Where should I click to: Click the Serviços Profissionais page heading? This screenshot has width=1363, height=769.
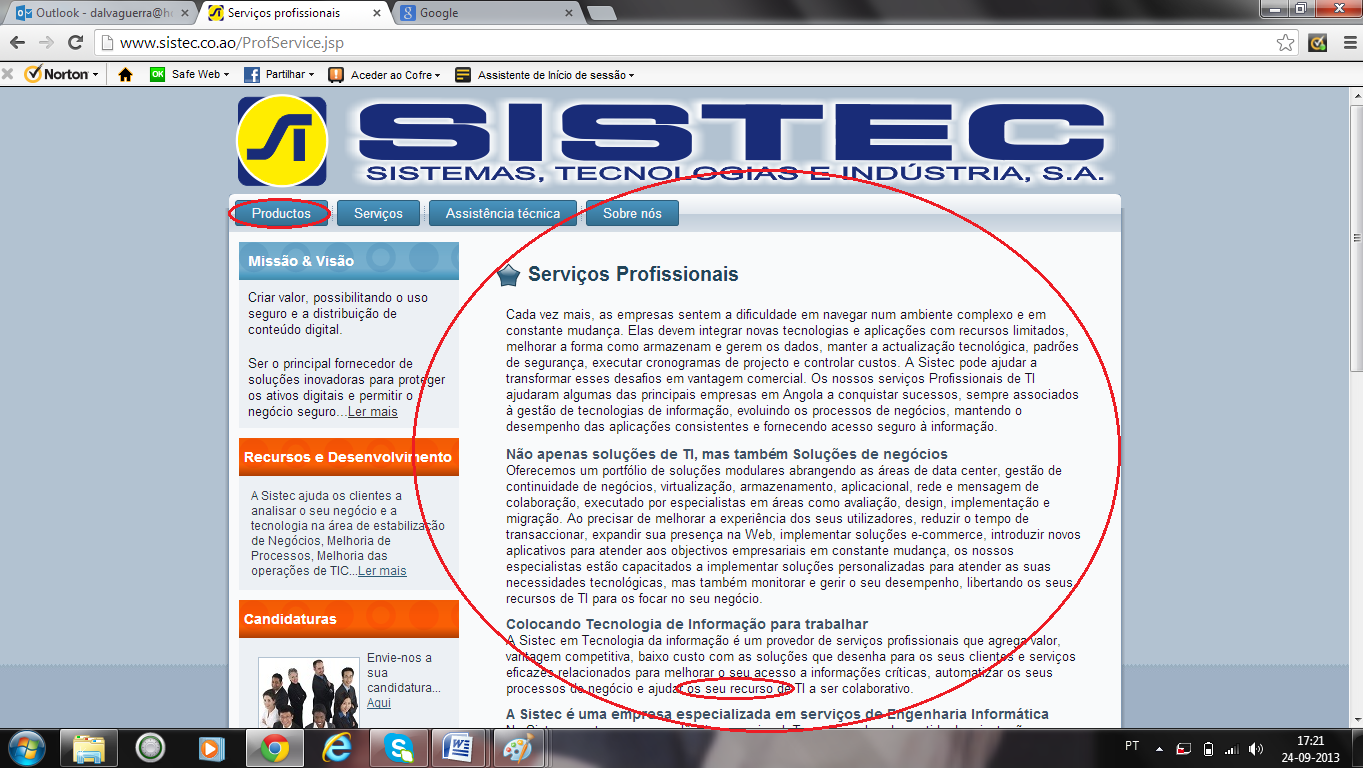pyautogui.click(x=633, y=274)
